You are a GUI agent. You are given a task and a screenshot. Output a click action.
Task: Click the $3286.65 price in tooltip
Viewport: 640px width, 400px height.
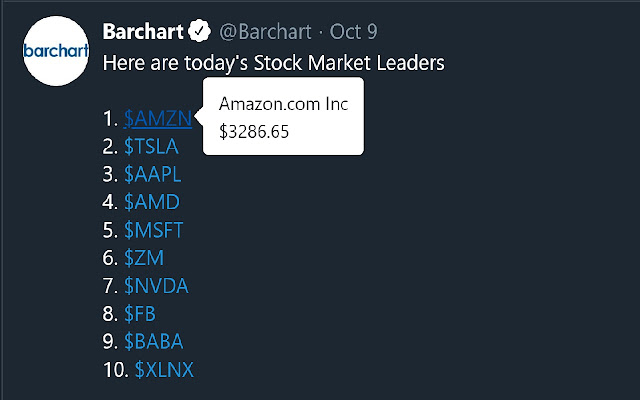coord(255,131)
